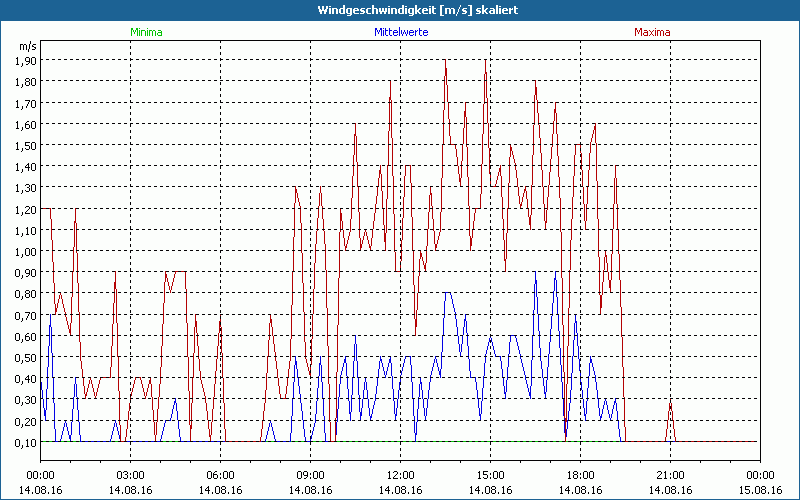Click the 0,10 y-axis value label

[x=26, y=442]
